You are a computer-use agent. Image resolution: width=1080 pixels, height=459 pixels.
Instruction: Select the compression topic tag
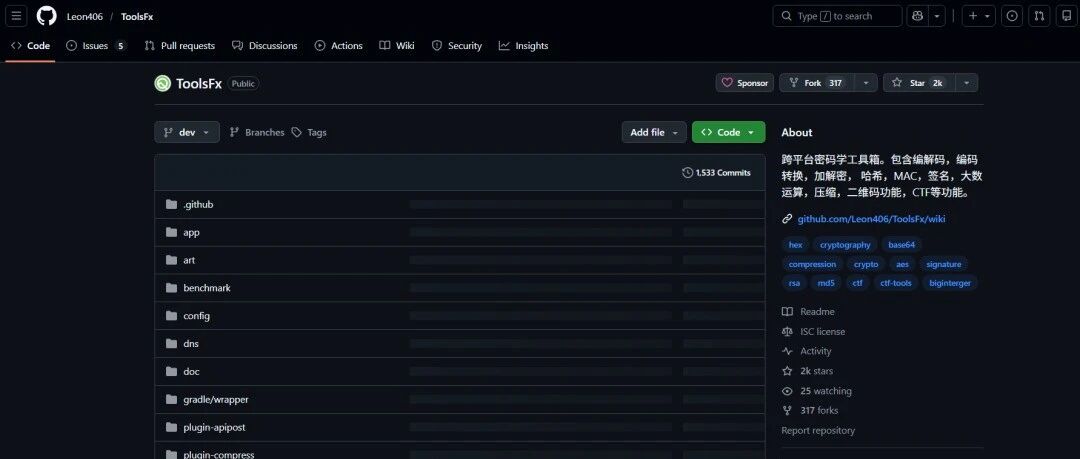pos(812,264)
